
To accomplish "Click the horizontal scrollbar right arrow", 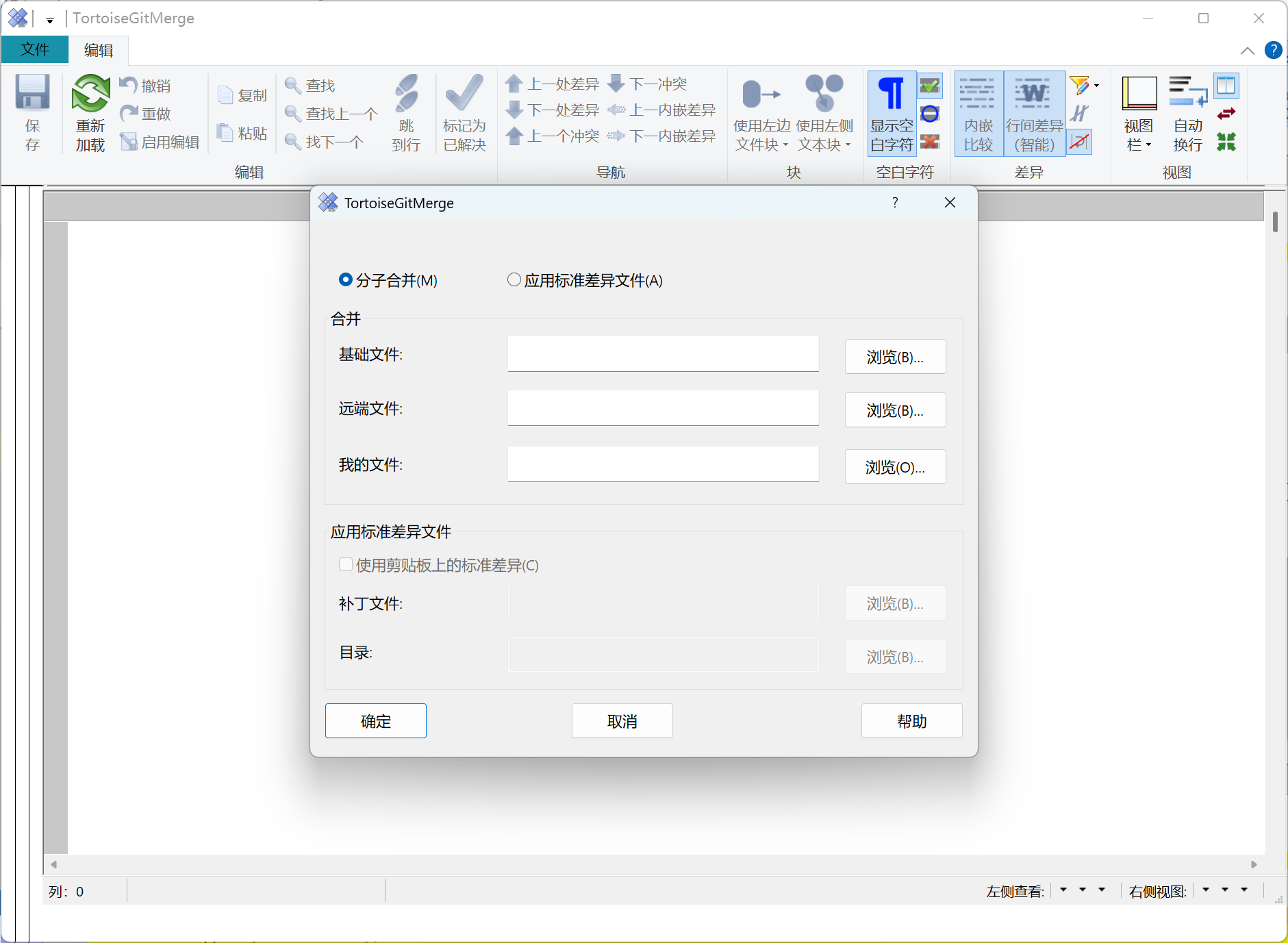I will [x=1254, y=864].
